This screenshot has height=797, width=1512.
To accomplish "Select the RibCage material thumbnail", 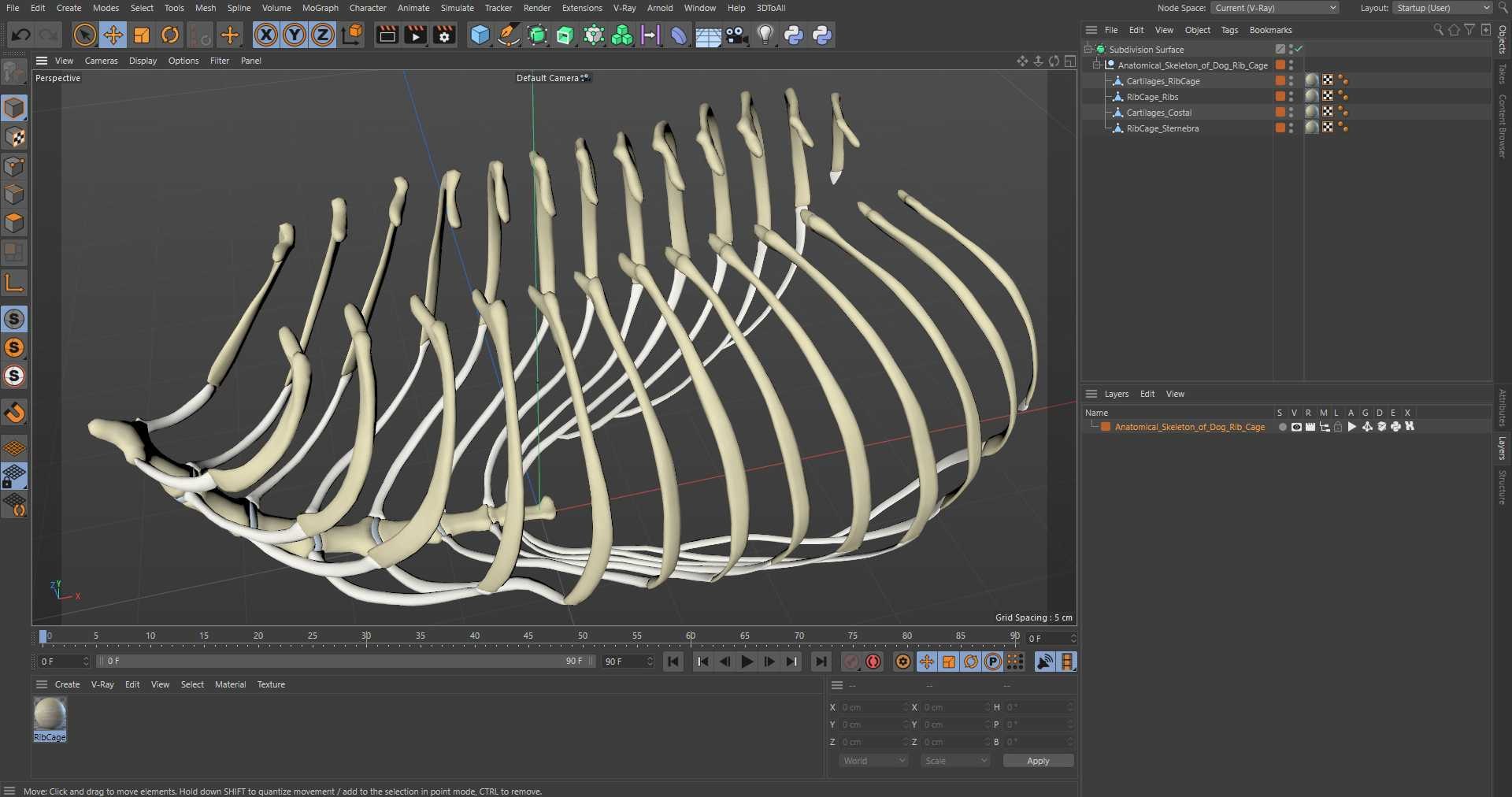I will click(x=50, y=715).
